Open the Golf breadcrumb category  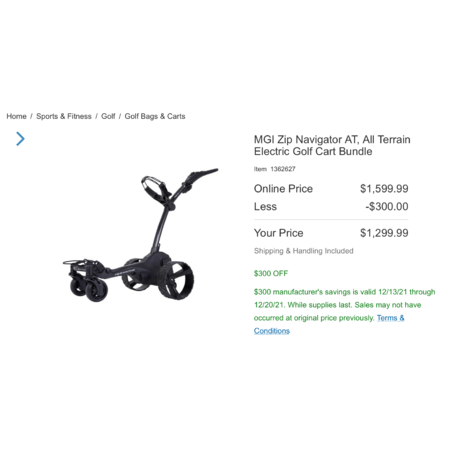click(108, 116)
